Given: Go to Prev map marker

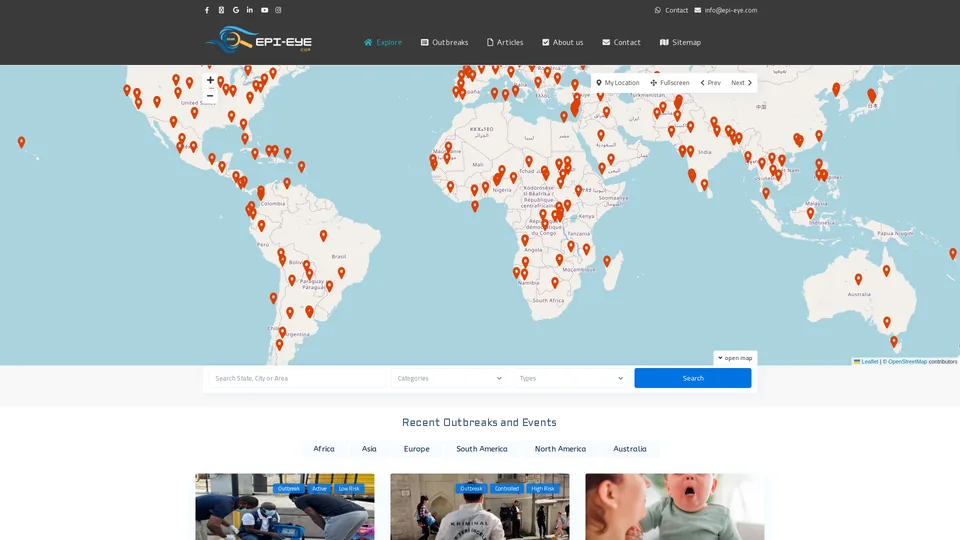Looking at the screenshot, I should 710,83.
